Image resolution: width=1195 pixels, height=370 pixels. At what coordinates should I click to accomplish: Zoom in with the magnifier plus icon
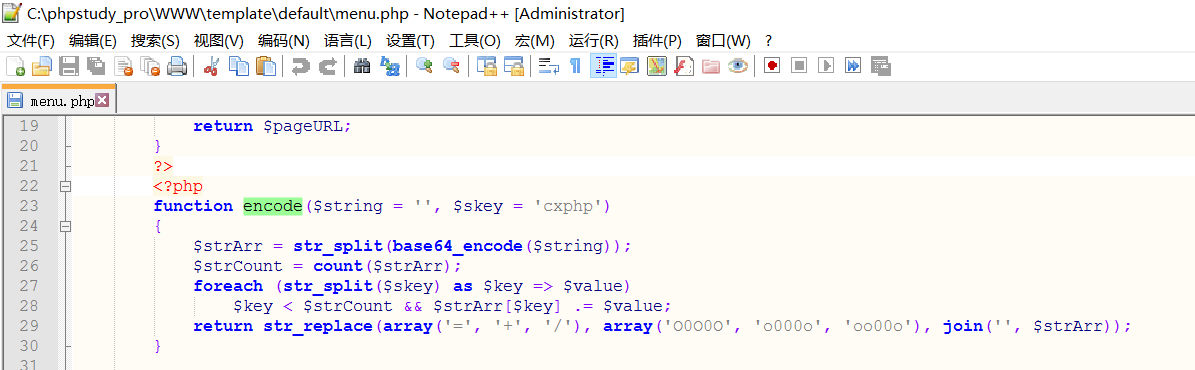(x=424, y=66)
